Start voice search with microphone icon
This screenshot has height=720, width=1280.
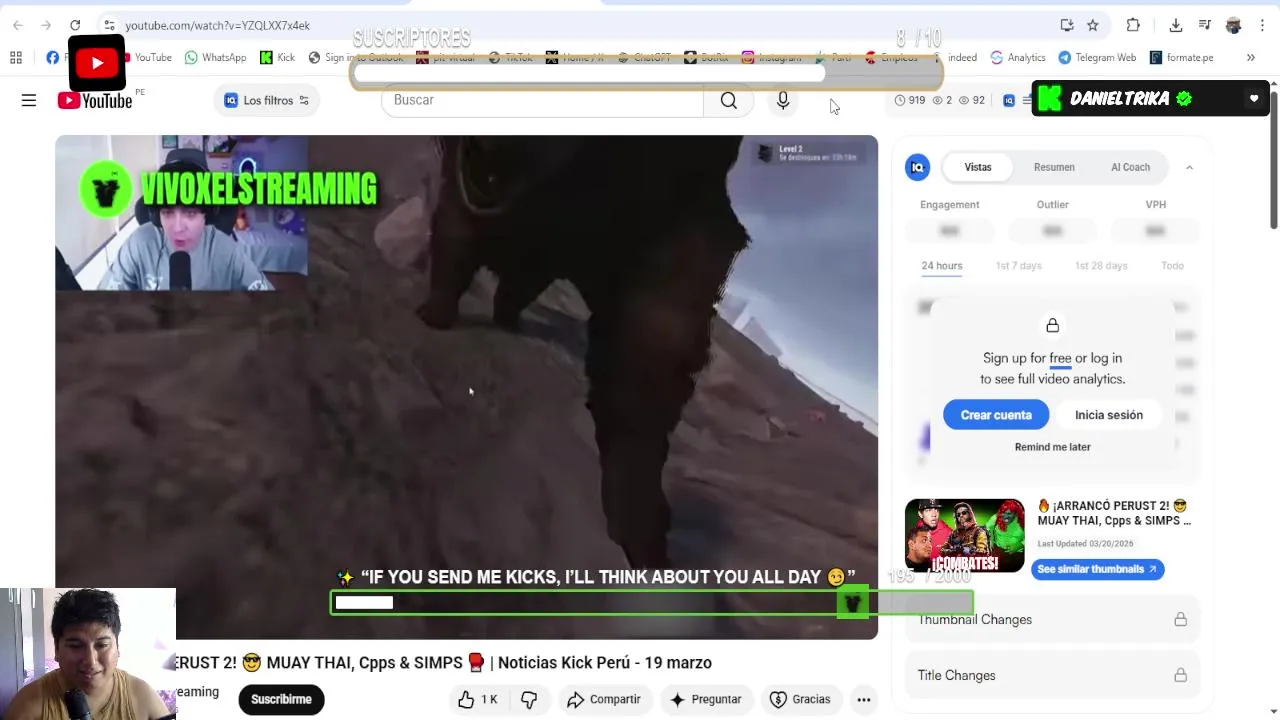(x=783, y=100)
